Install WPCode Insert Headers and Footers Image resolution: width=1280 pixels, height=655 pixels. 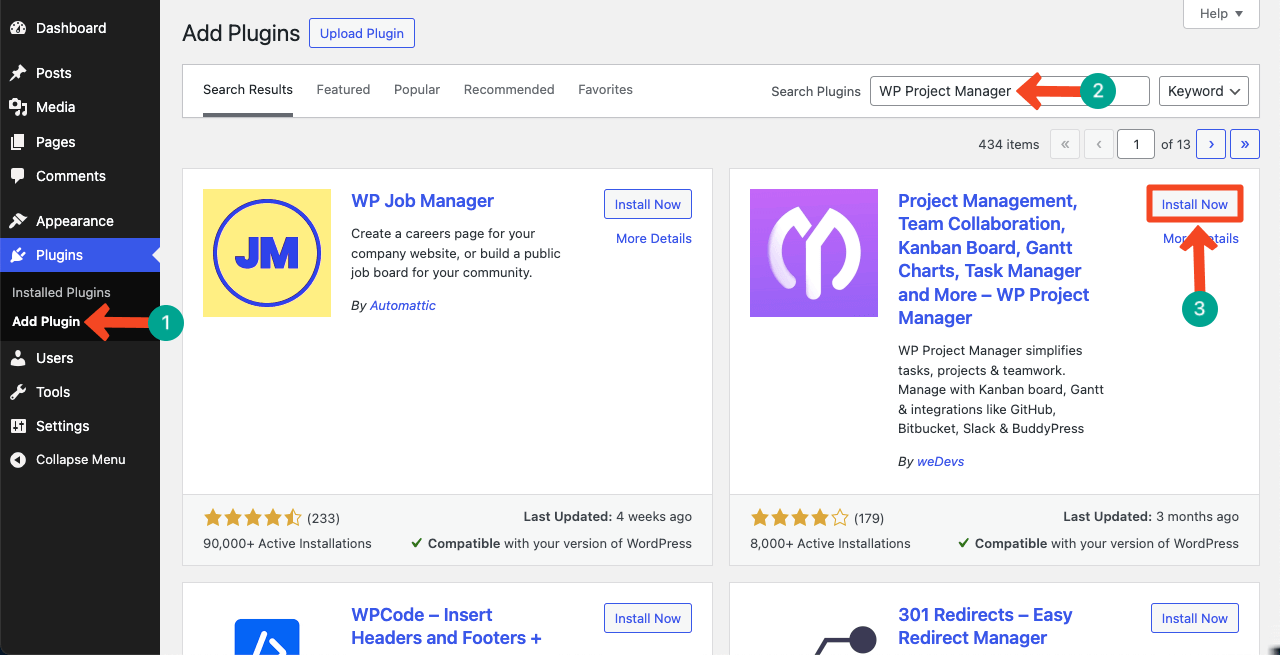(648, 618)
